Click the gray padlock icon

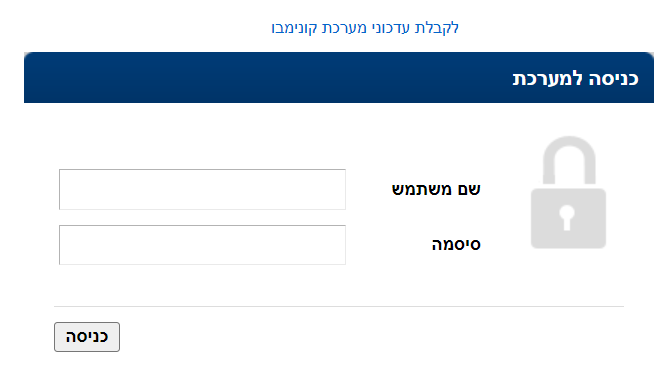568,192
